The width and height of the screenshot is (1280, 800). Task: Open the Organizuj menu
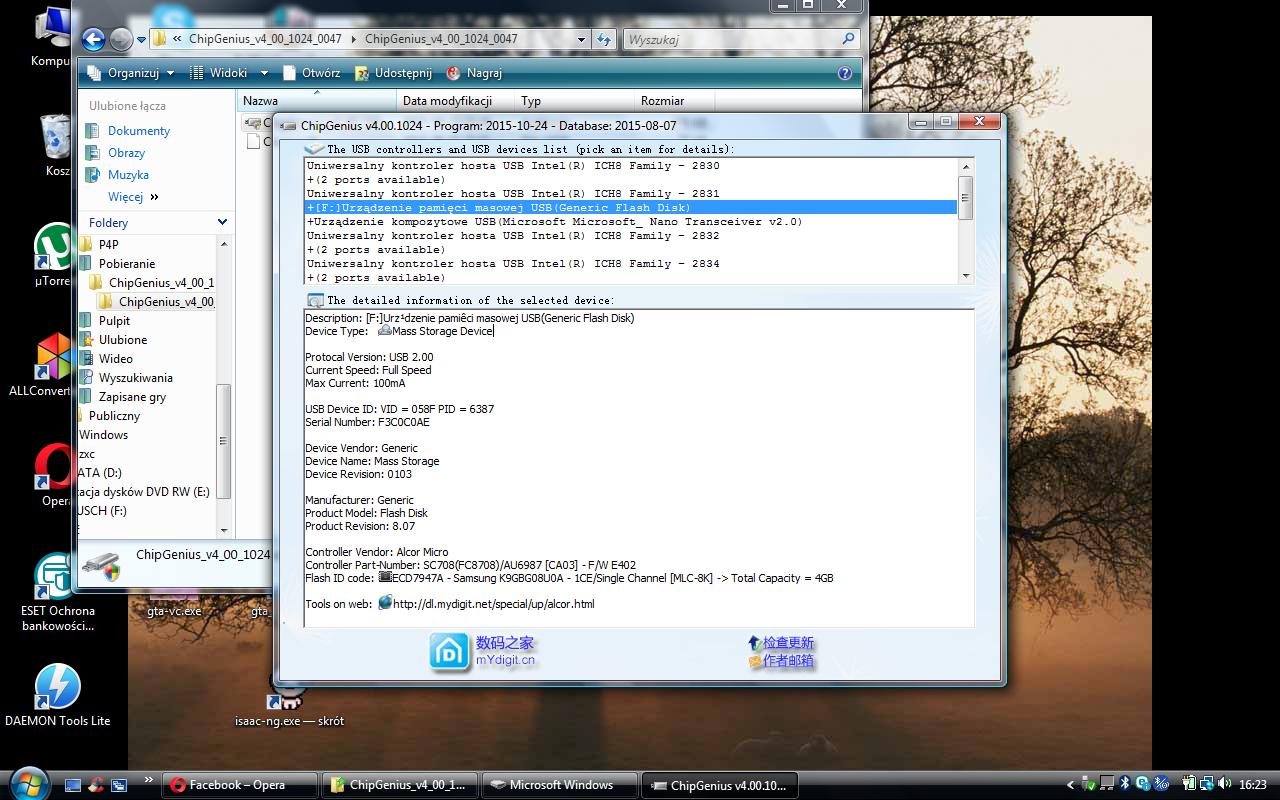131,73
